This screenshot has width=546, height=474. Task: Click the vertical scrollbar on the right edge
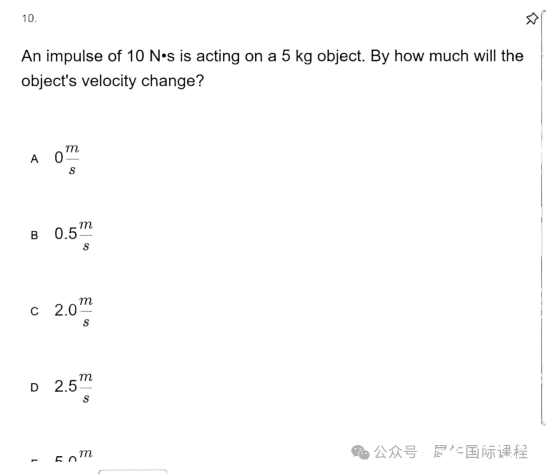(x=543, y=218)
